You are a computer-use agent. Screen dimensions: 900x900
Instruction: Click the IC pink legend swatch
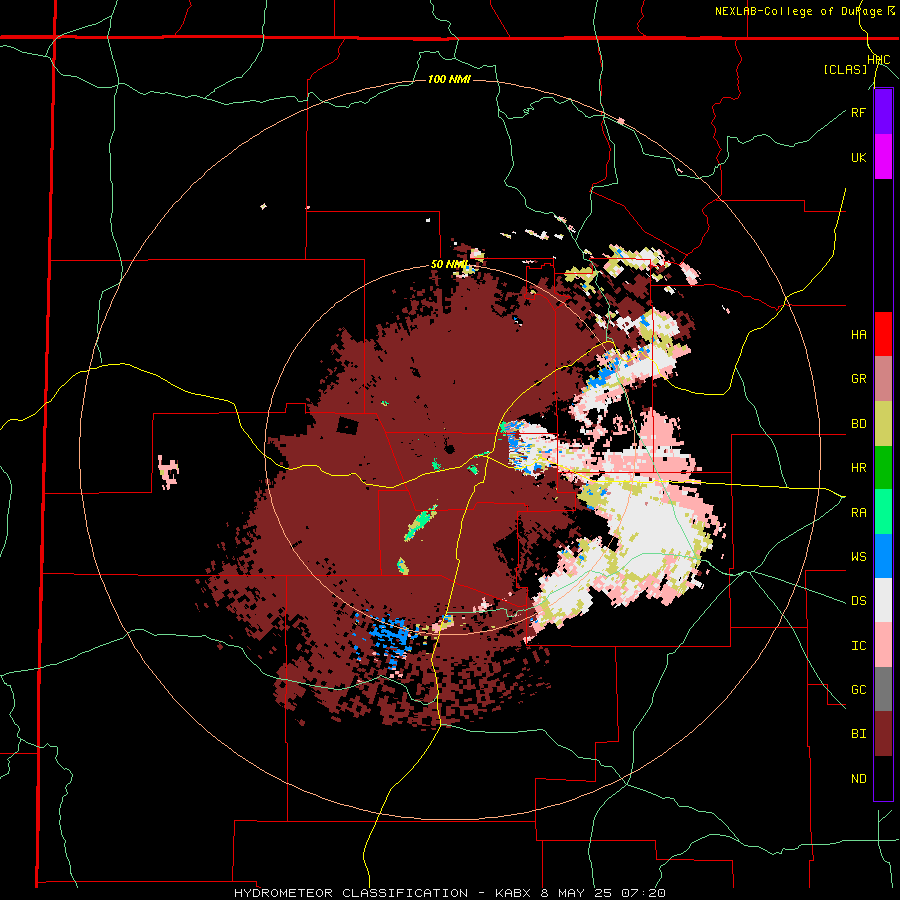[883, 645]
